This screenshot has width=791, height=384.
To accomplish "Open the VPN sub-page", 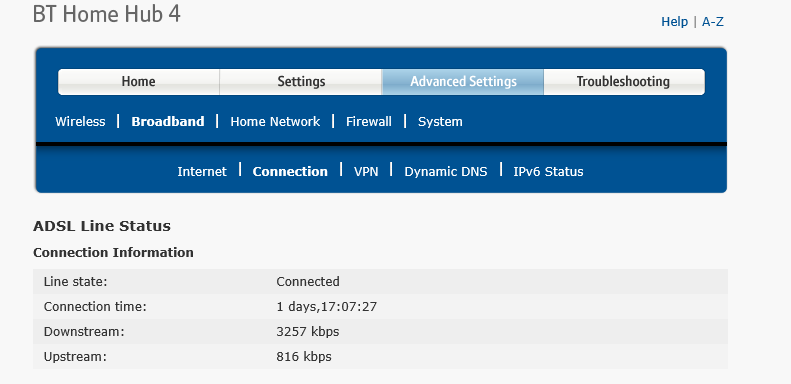I will point(366,172).
